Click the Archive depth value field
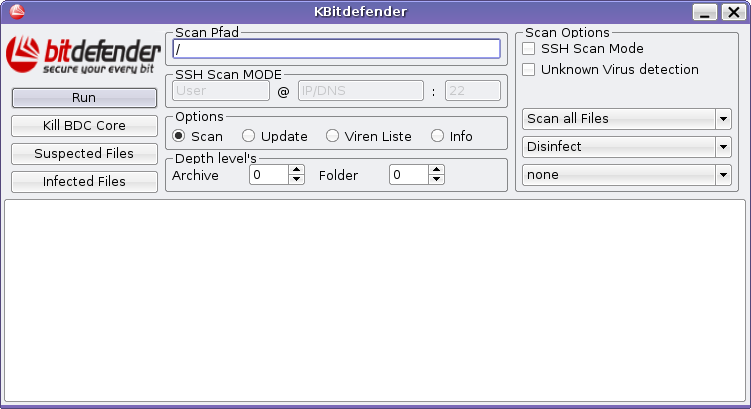 [269, 175]
